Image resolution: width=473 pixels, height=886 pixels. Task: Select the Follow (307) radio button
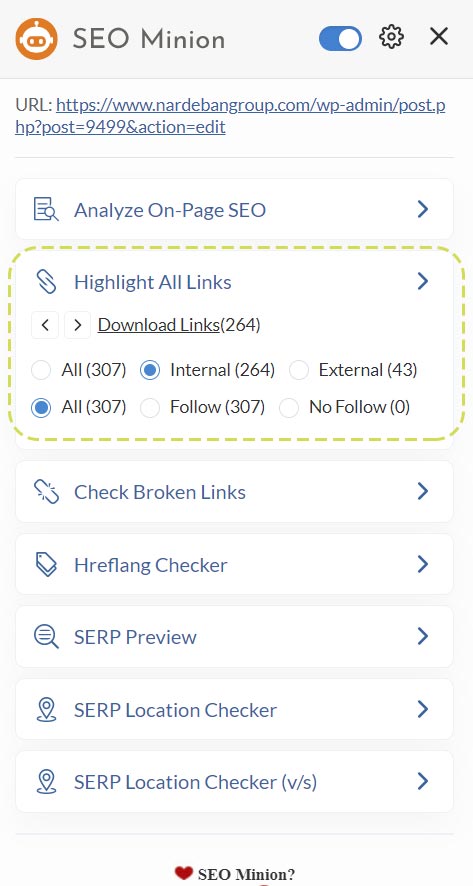150,407
